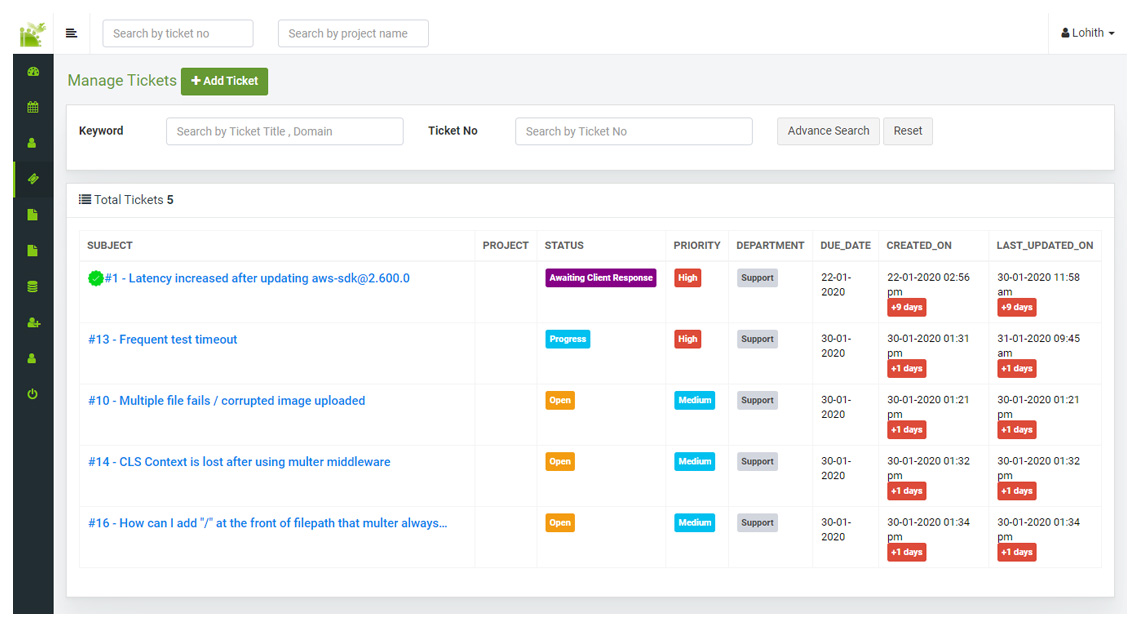Click the add-user icon in sidebar
This screenshot has width=1140, height=627.
click(x=33, y=322)
